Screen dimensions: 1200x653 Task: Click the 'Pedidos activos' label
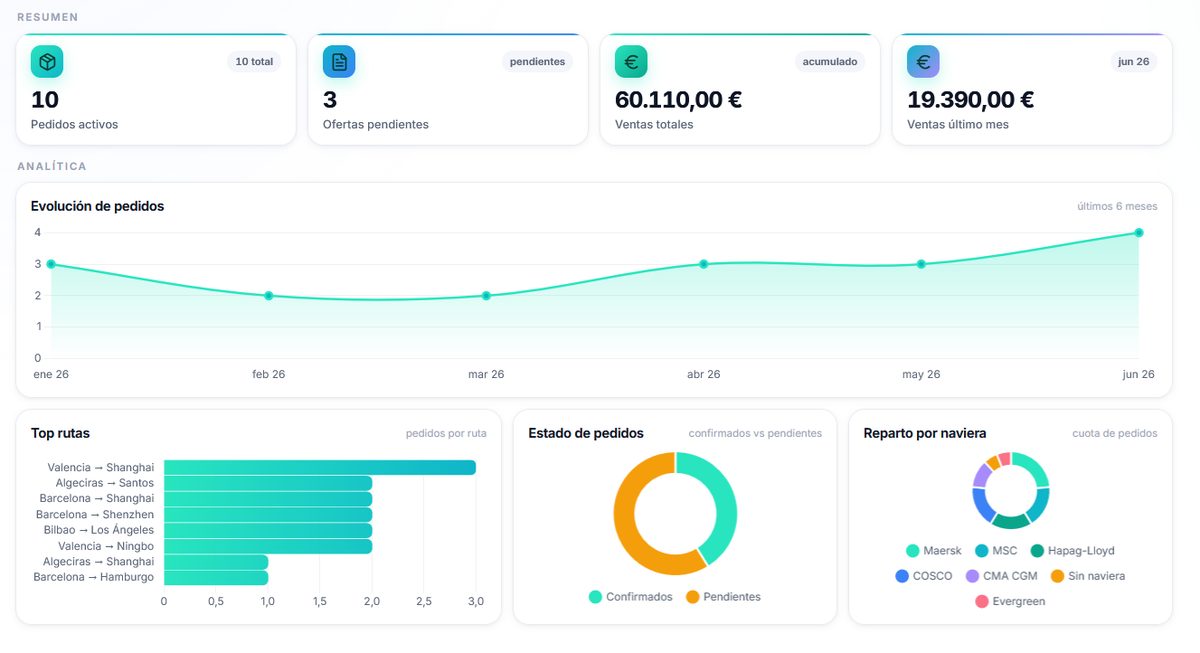(74, 125)
